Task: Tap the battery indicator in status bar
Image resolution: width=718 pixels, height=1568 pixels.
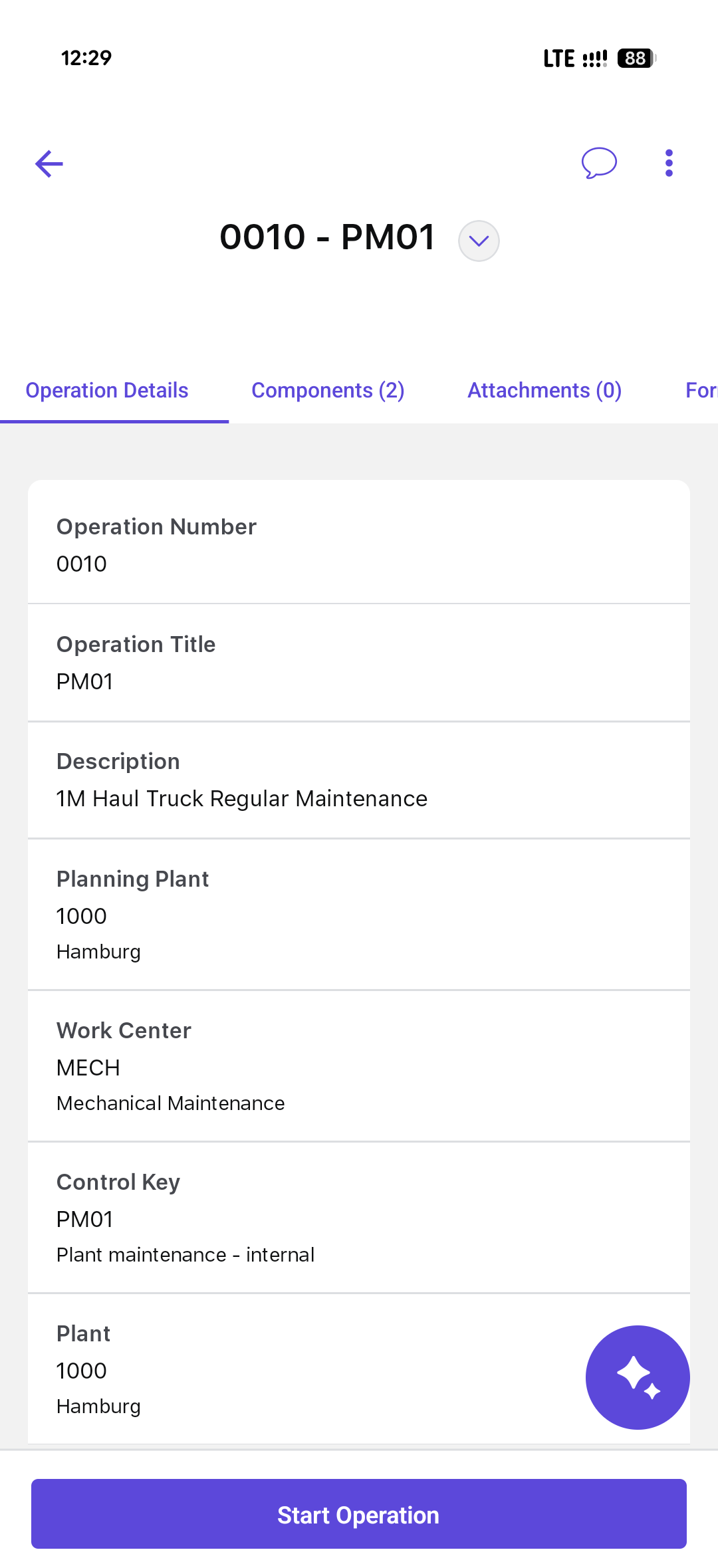Action: coord(636,58)
